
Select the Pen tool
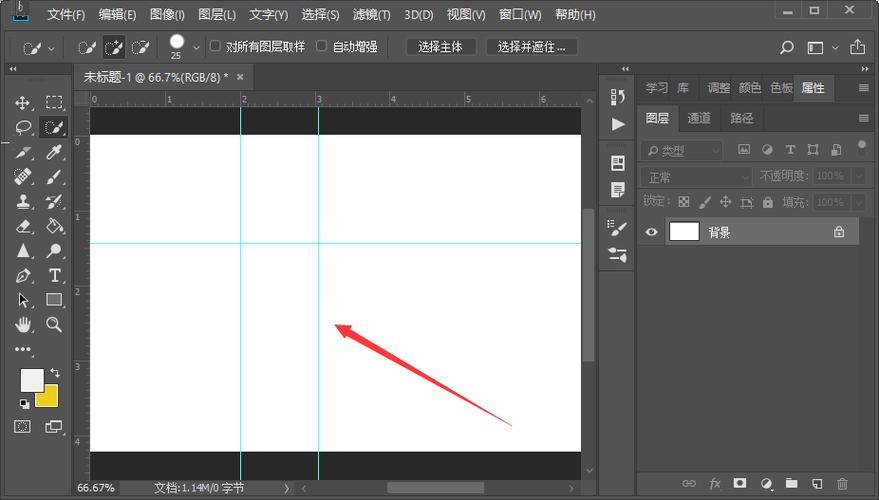[x=22, y=275]
